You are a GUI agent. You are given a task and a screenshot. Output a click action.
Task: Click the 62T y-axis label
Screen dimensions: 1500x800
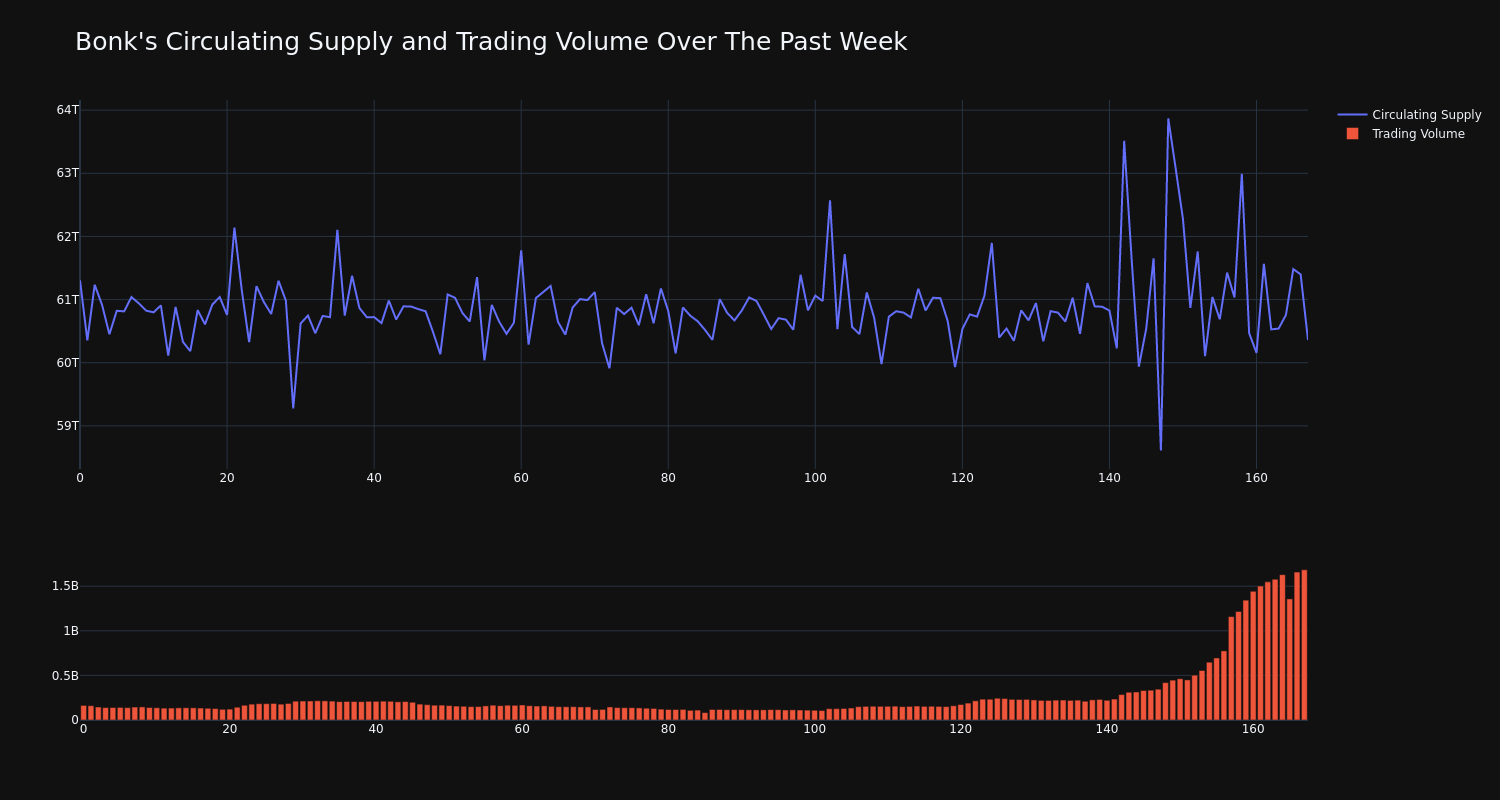tap(68, 237)
